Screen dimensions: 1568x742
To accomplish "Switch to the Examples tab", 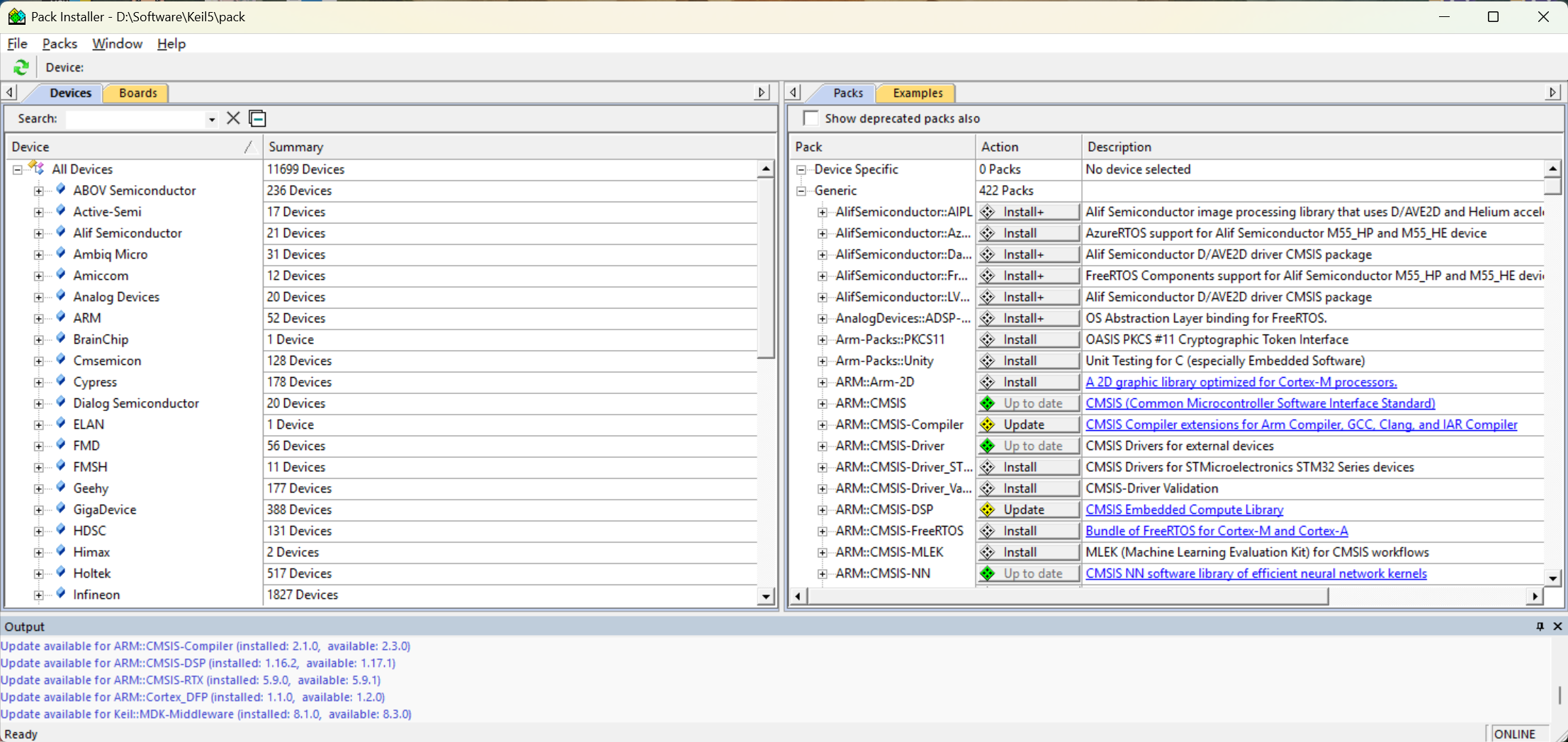I will click(x=918, y=93).
